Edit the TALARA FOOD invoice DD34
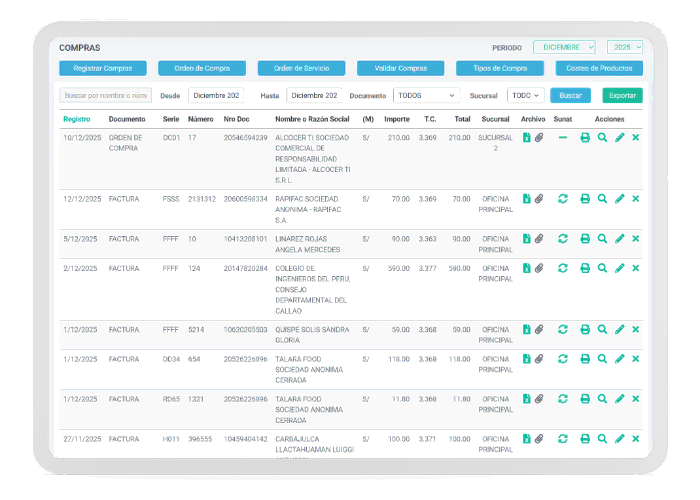 click(x=619, y=358)
